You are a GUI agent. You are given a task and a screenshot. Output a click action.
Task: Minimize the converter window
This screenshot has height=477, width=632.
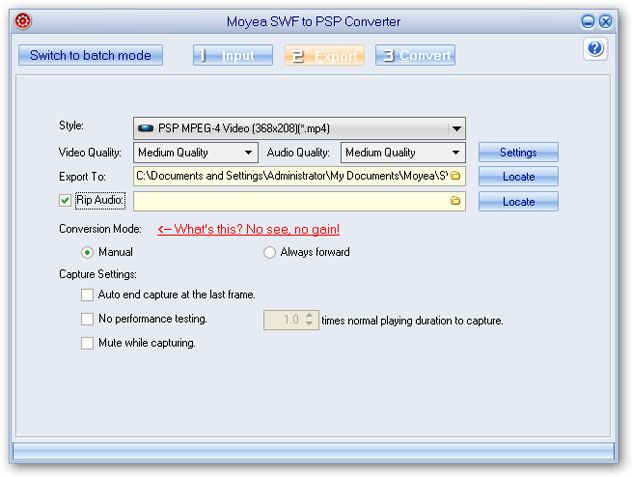tap(588, 21)
